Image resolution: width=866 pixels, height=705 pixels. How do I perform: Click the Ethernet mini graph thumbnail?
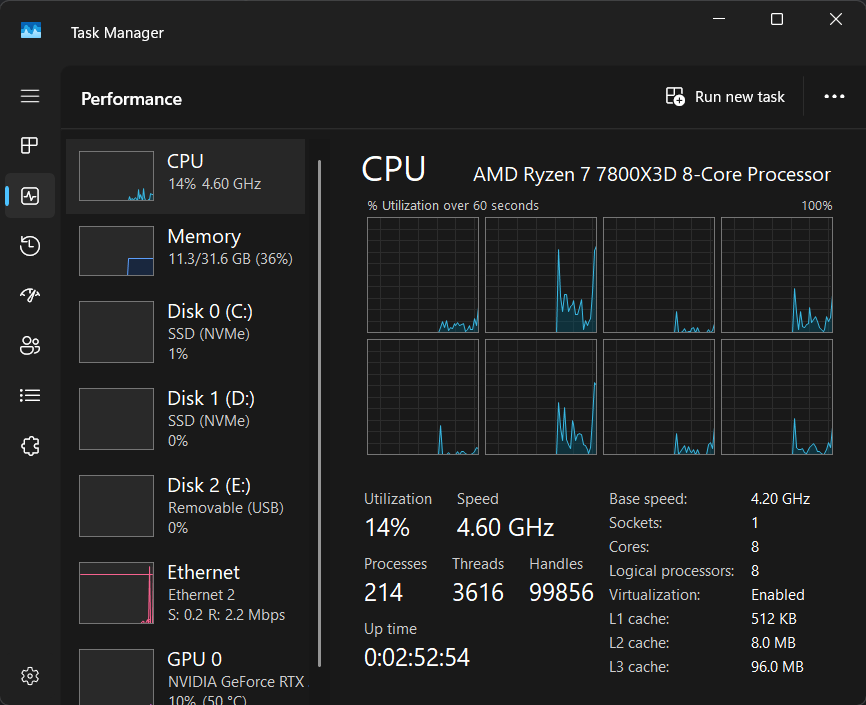[117, 593]
